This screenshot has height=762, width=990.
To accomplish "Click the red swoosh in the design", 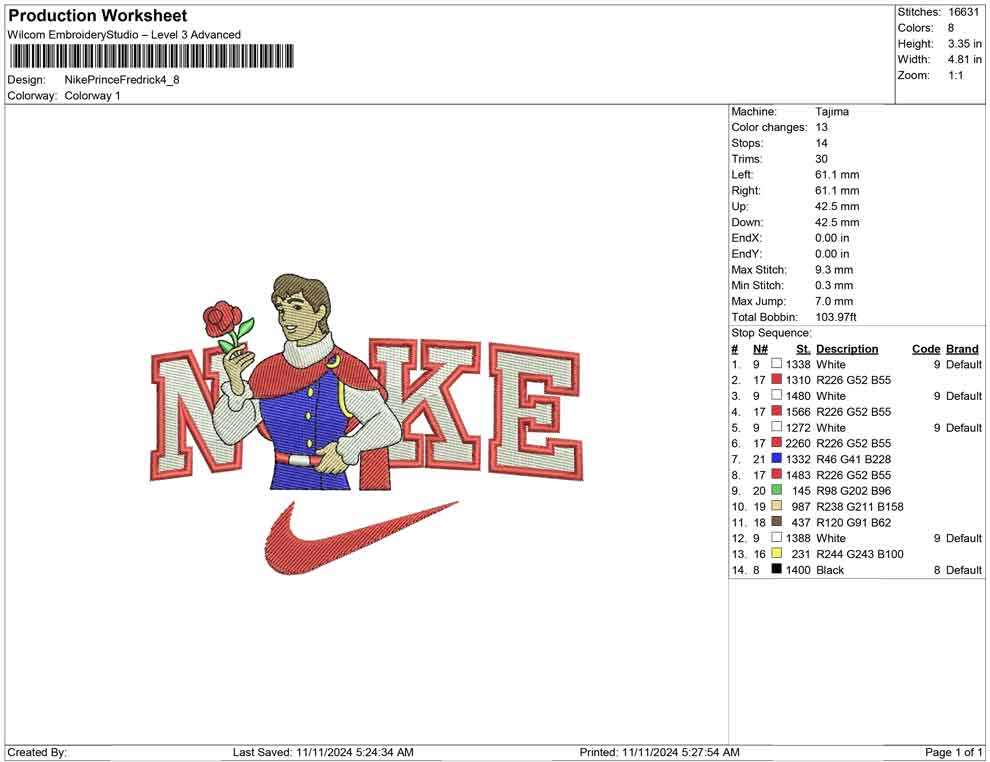I will [360, 538].
